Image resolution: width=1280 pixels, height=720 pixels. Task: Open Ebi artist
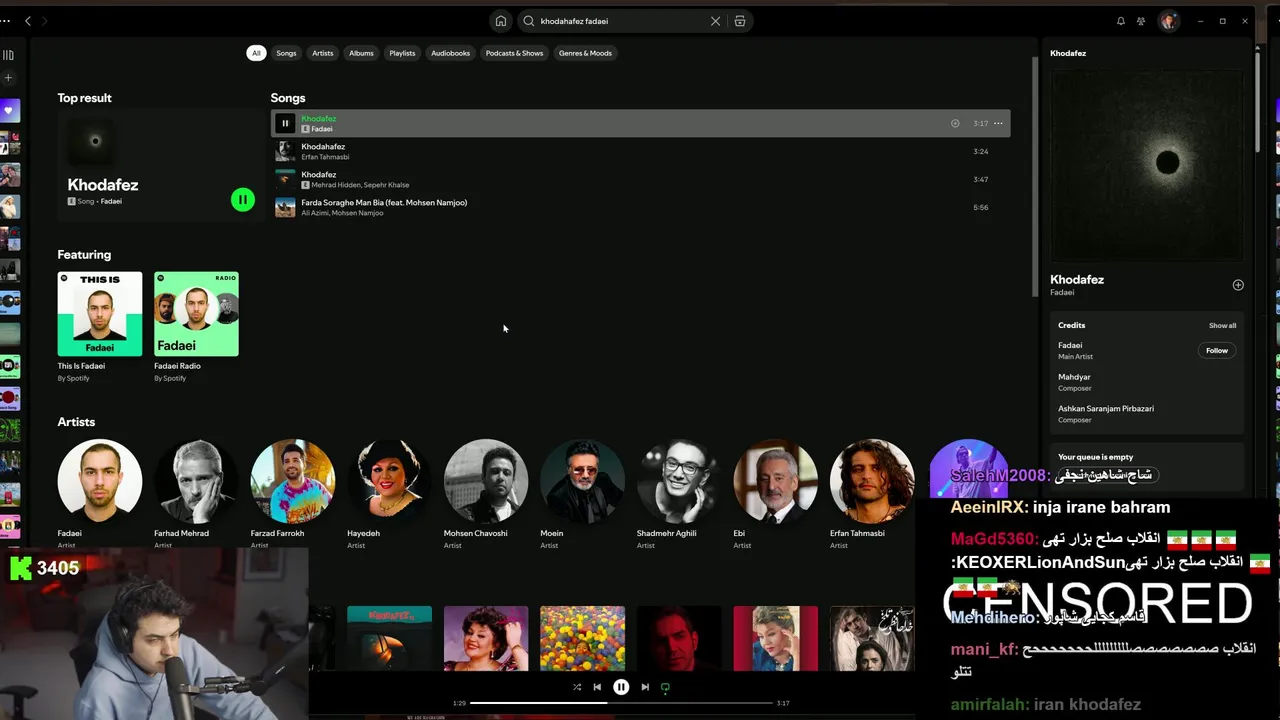775,481
